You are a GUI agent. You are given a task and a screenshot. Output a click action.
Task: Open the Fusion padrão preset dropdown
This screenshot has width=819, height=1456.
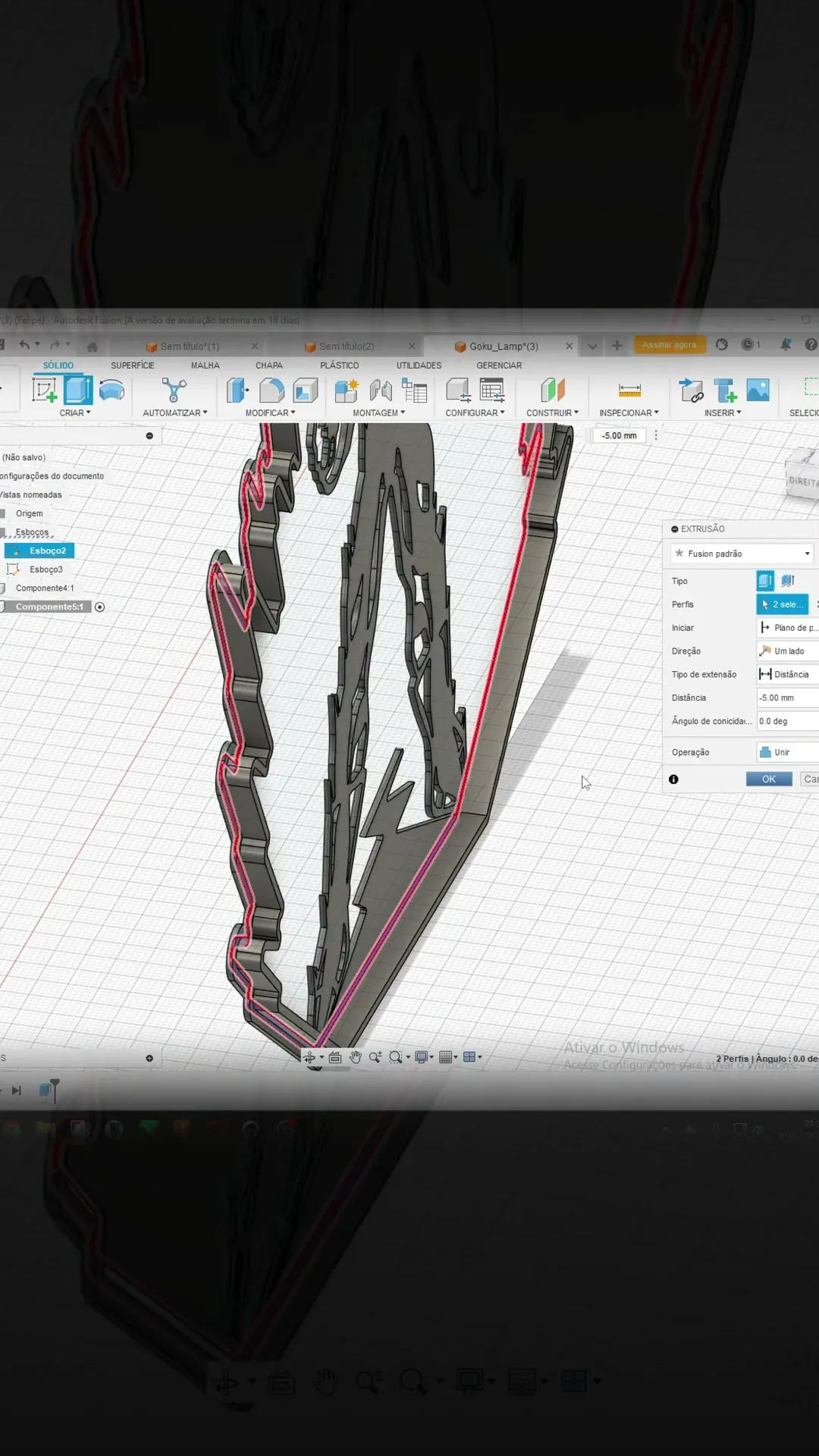tap(742, 554)
